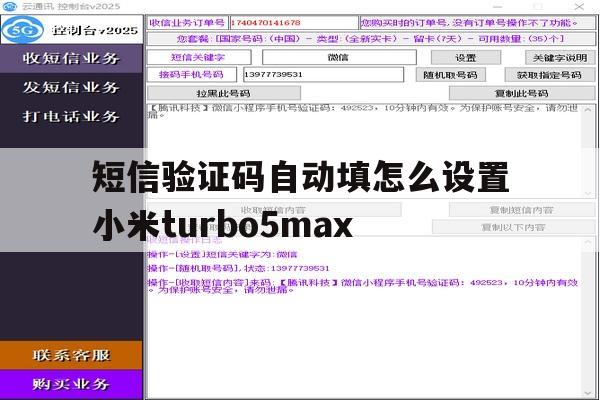Click the 接码手机号码 label
The height and width of the screenshot is (400, 600).
(192, 75)
